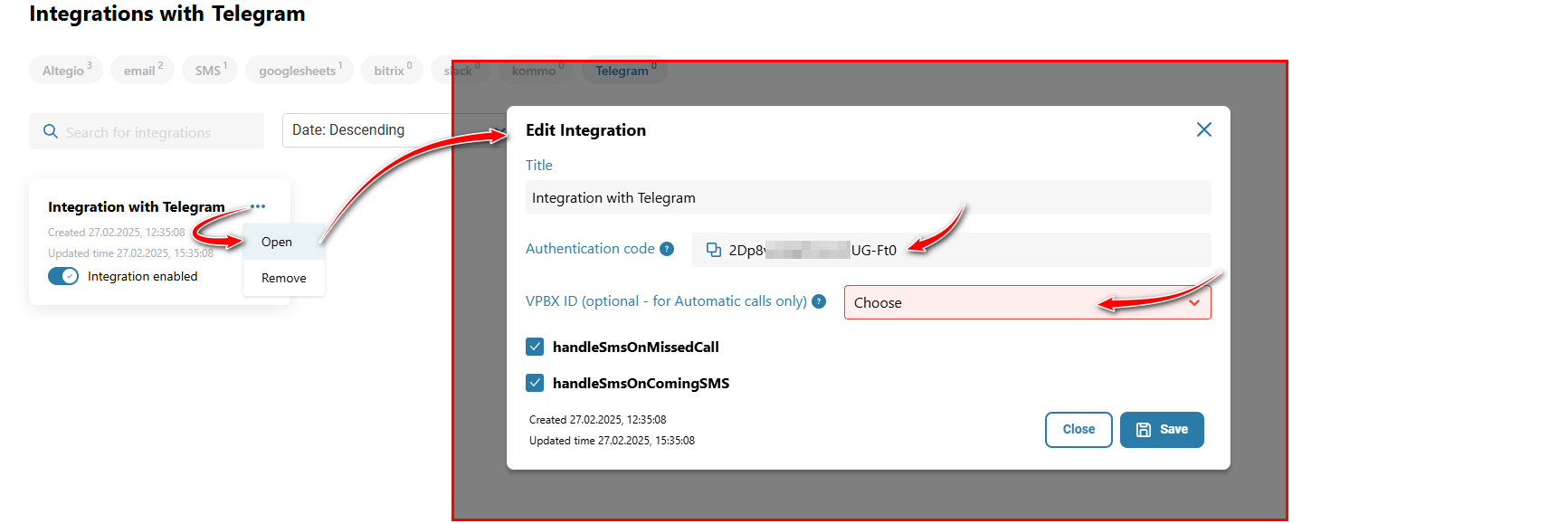Expand the VPBX ID Choose dropdown
Image resolution: width=1568 pixels, height=524 pixels.
tap(1027, 302)
